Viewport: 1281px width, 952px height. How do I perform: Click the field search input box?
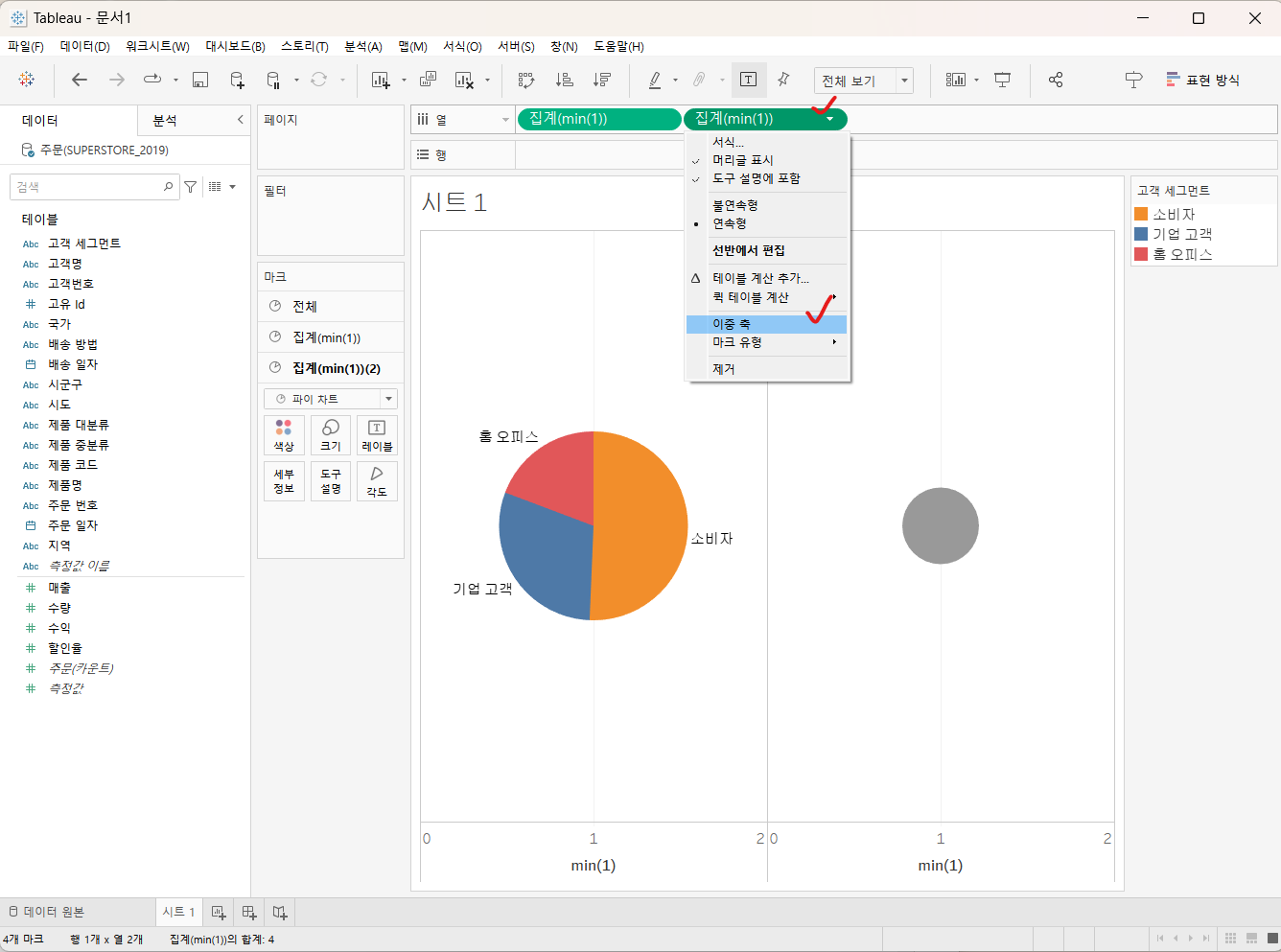(x=94, y=187)
